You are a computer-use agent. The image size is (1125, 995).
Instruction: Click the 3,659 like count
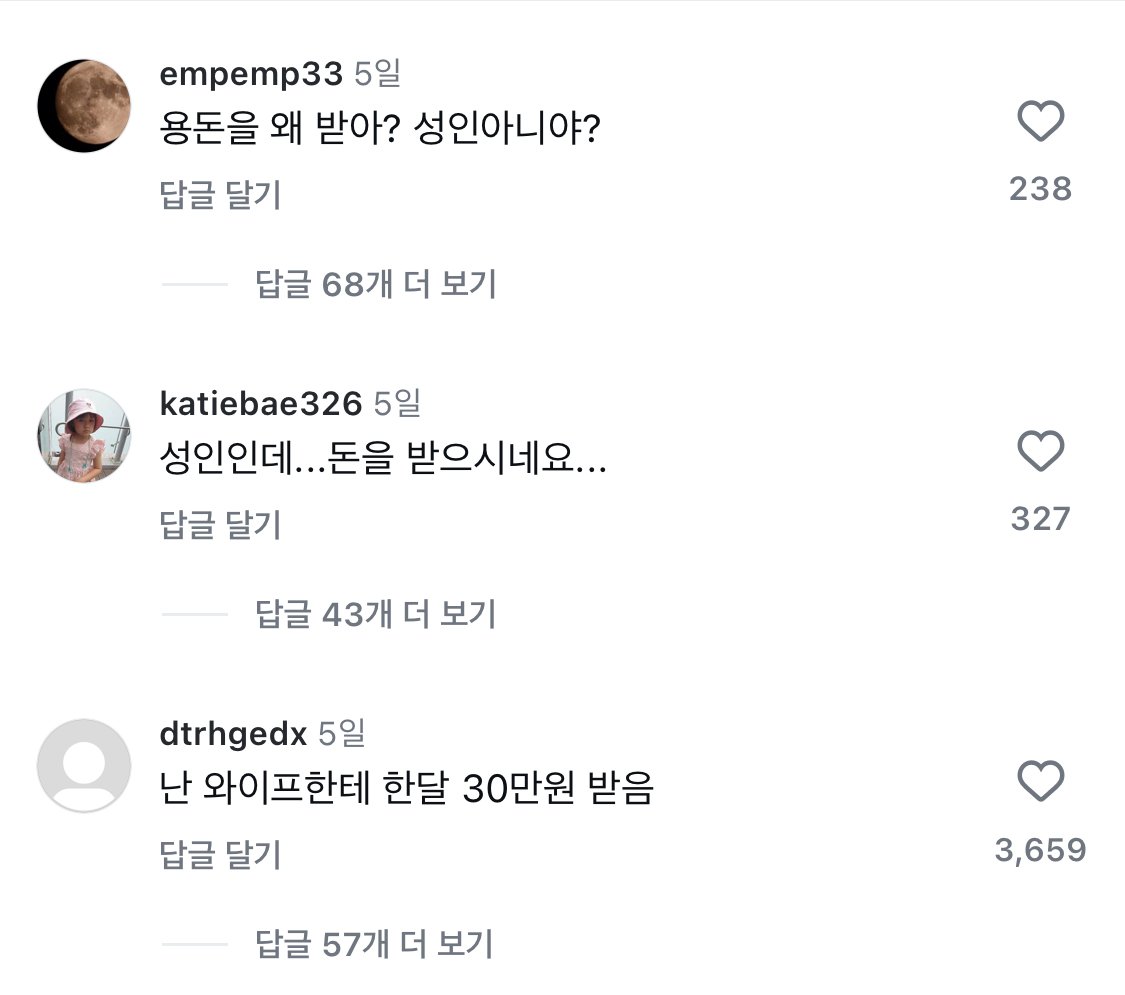coord(1040,851)
